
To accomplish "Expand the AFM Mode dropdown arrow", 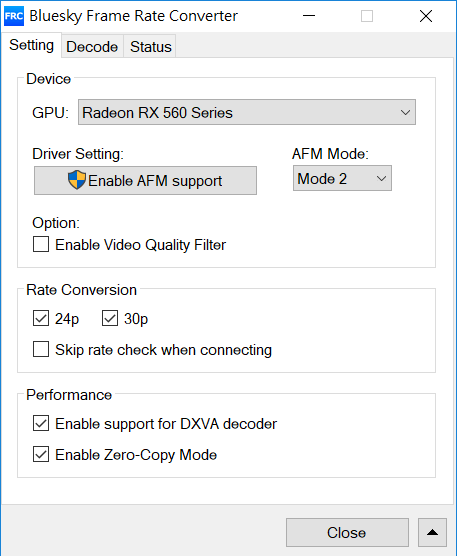I will pos(381,178).
